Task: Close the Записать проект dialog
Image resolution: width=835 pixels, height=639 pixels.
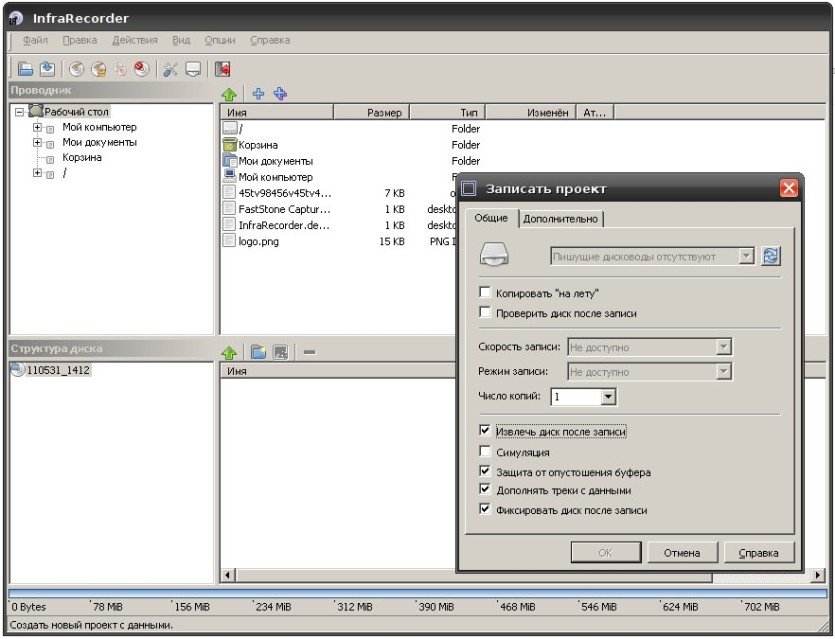Action: [x=789, y=188]
